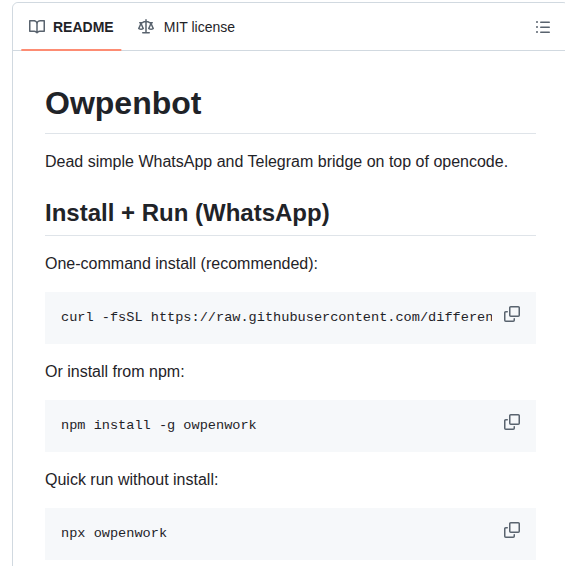Click the curl -fsSL command text
The image size is (565, 566).
click(277, 317)
